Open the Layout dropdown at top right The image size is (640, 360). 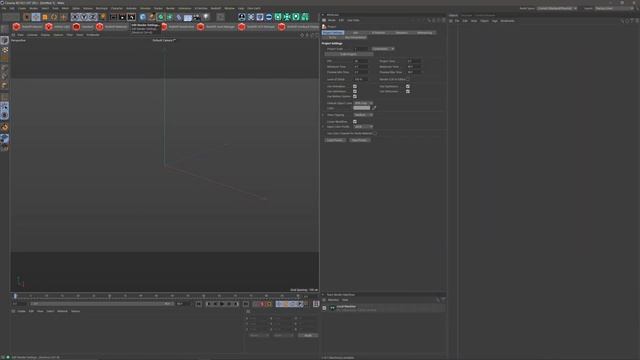pos(614,8)
